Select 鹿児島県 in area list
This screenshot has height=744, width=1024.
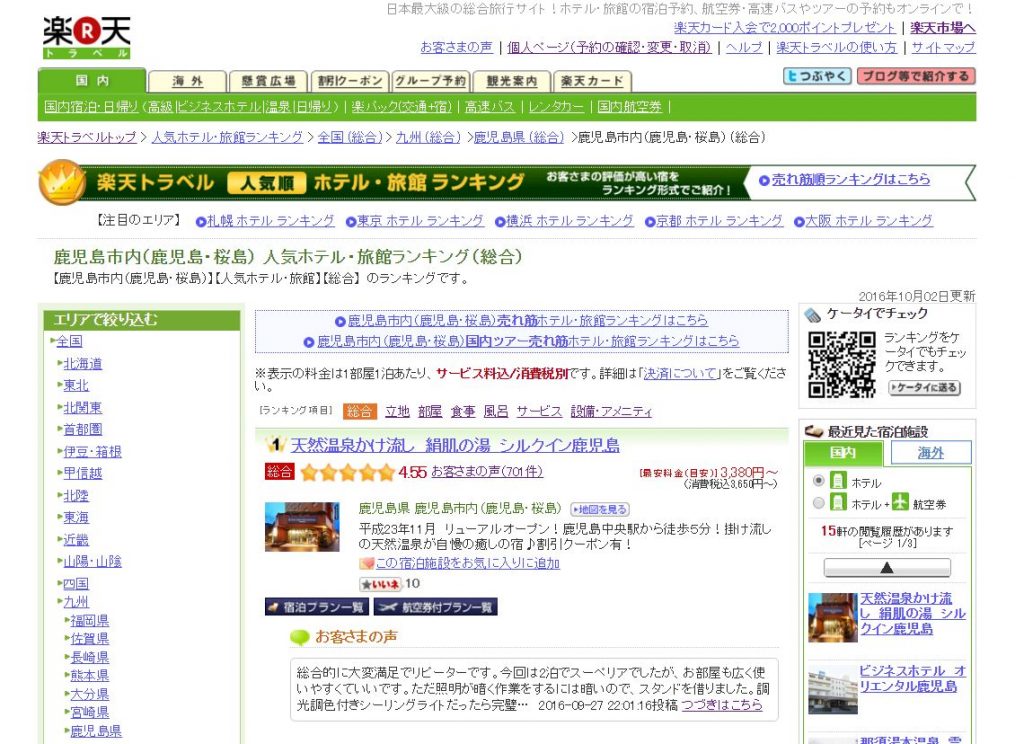(96, 731)
